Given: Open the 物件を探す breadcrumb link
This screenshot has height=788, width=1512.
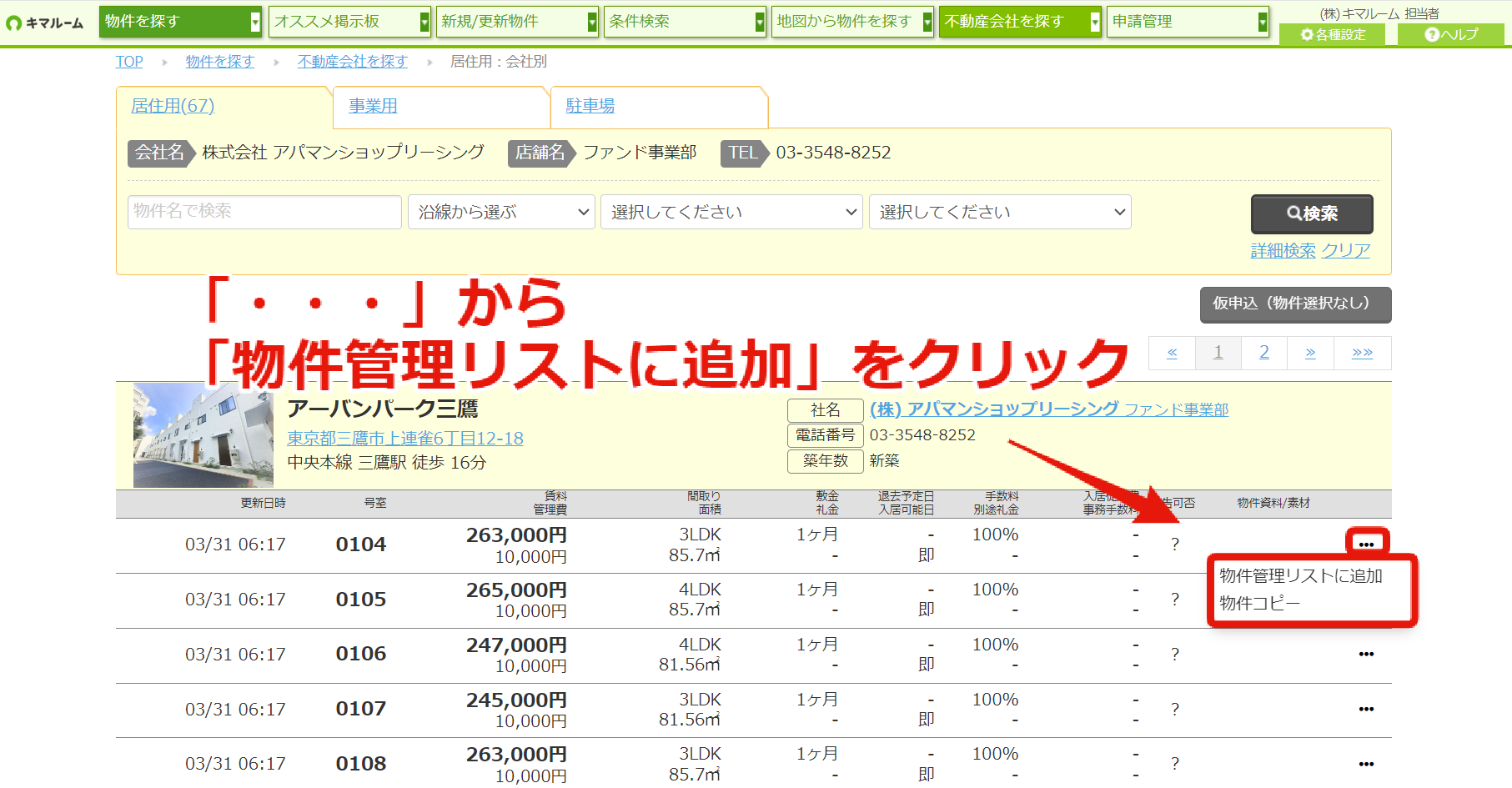Looking at the screenshot, I should click(219, 62).
